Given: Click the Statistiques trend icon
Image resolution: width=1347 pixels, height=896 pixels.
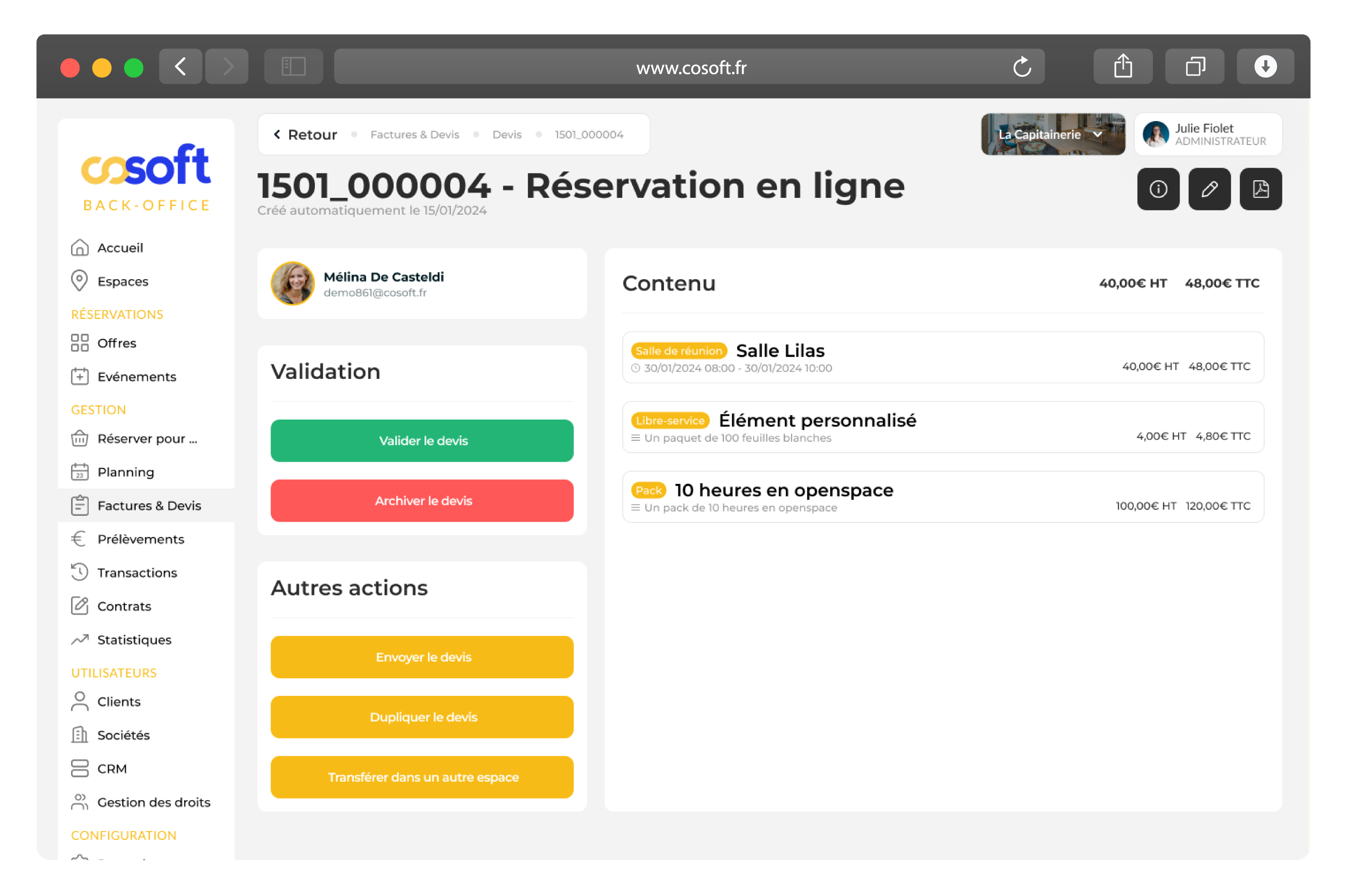Looking at the screenshot, I should pyautogui.click(x=79, y=639).
